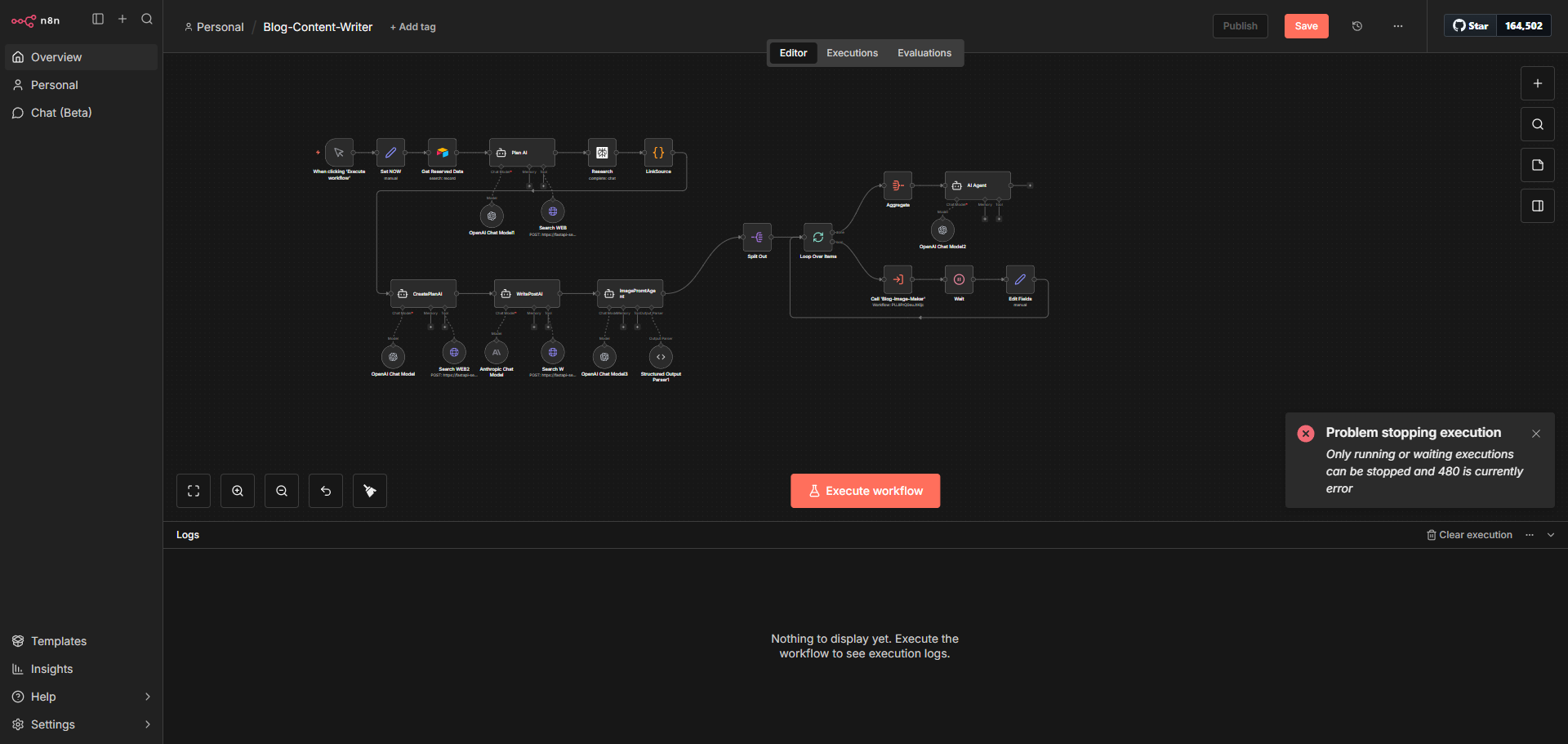1568x744 pixels.
Task: Reset the canvas zoom level
Action: [x=326, y=491]
